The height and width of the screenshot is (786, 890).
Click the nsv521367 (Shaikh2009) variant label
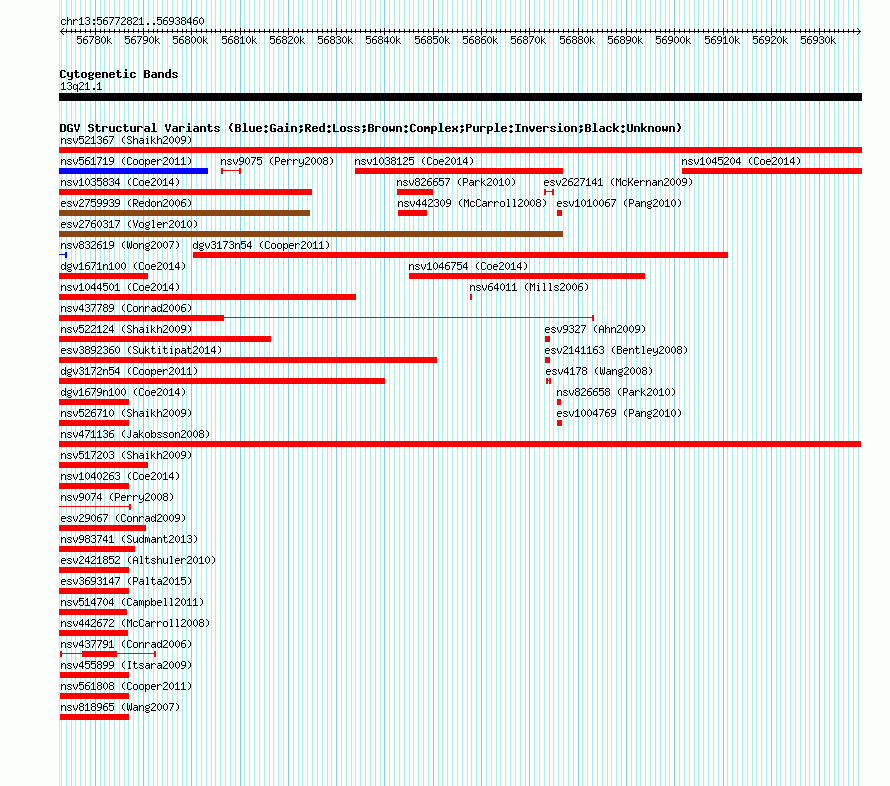(126, 140)
